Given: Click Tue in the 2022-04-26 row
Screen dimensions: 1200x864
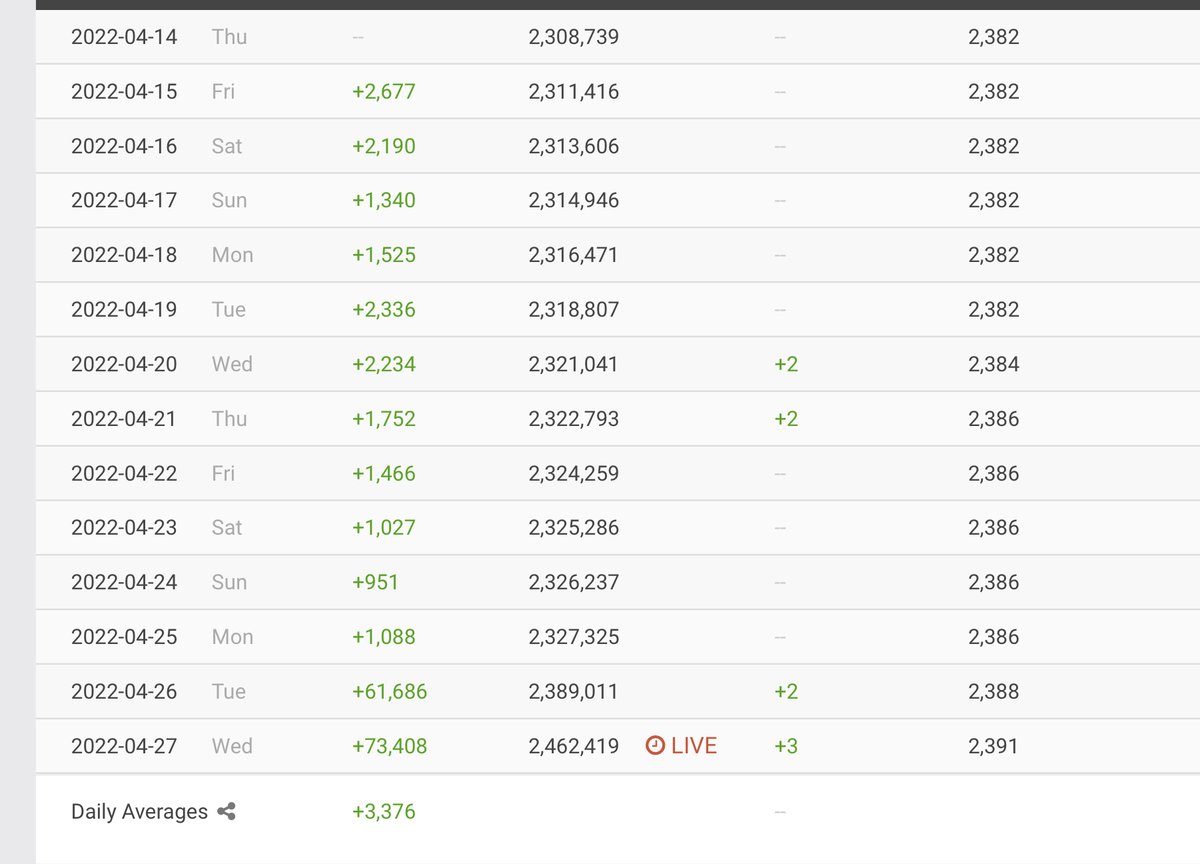Looking at the screenshot, I should click(229, 691).
